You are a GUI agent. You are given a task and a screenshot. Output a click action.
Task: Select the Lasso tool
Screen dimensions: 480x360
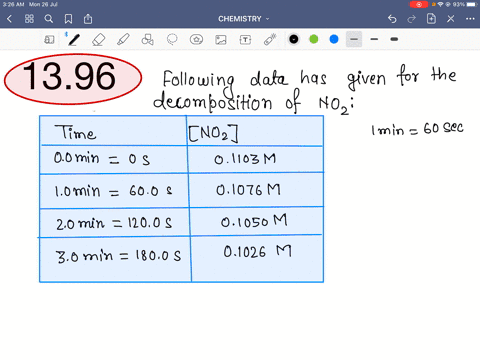[x=172, y=40]
